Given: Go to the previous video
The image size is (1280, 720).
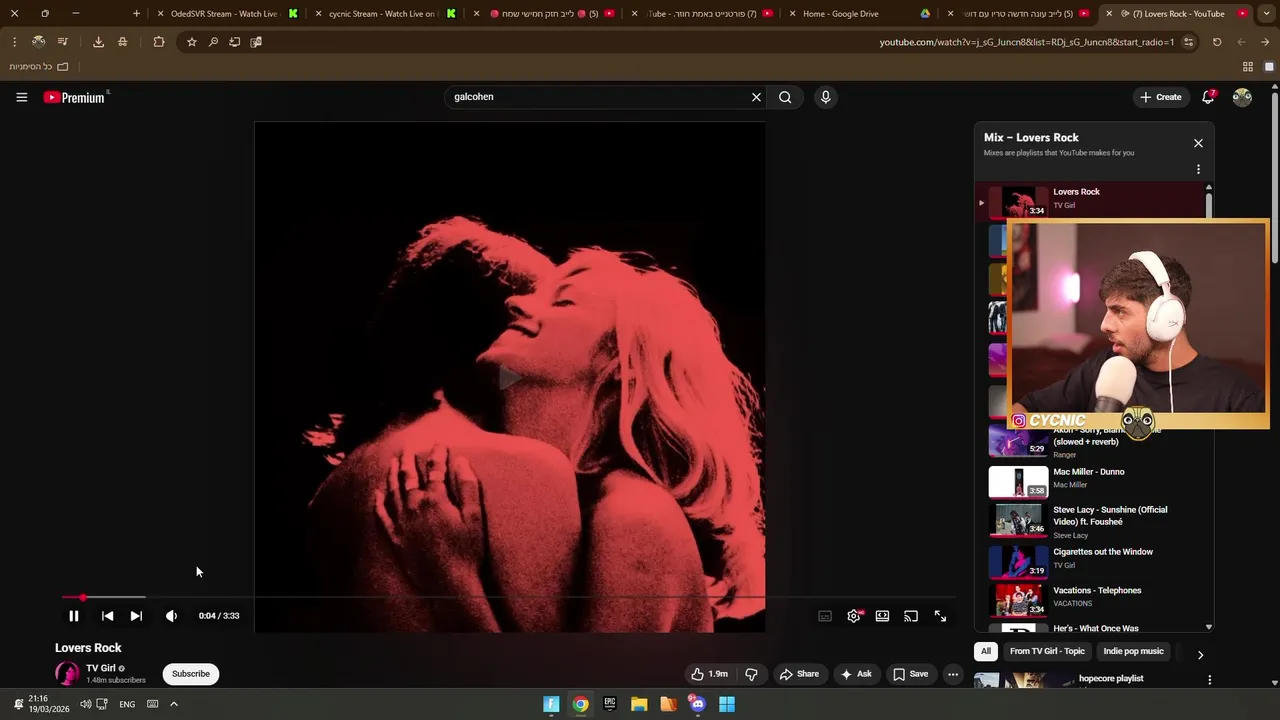Looking at the screenshot, I should point(107,616).
